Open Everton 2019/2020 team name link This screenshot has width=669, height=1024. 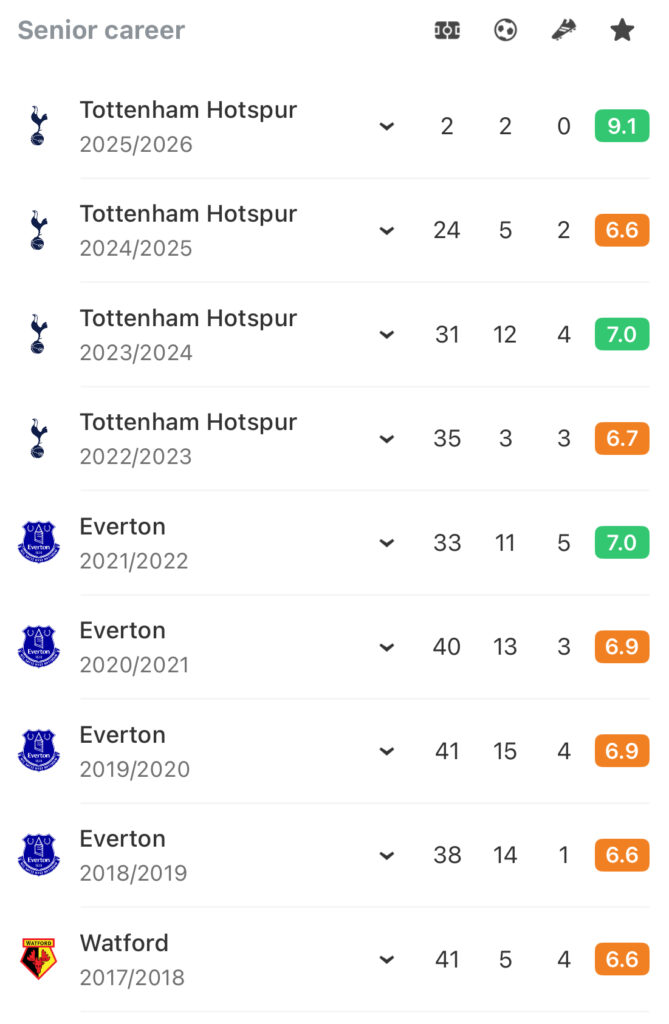click(122, 735)
